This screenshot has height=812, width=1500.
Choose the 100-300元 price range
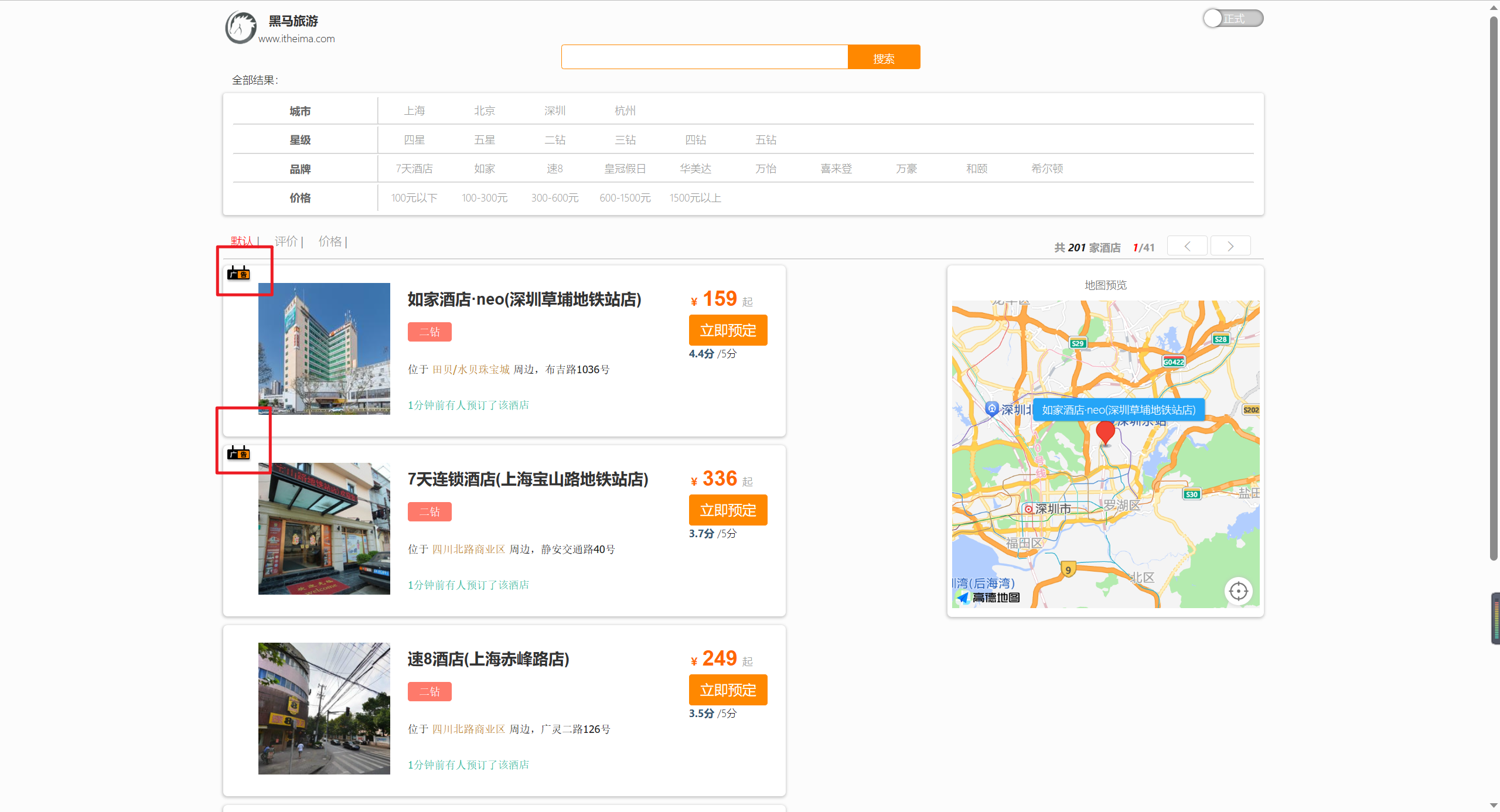pyautogui.click(x=485, y=198)
